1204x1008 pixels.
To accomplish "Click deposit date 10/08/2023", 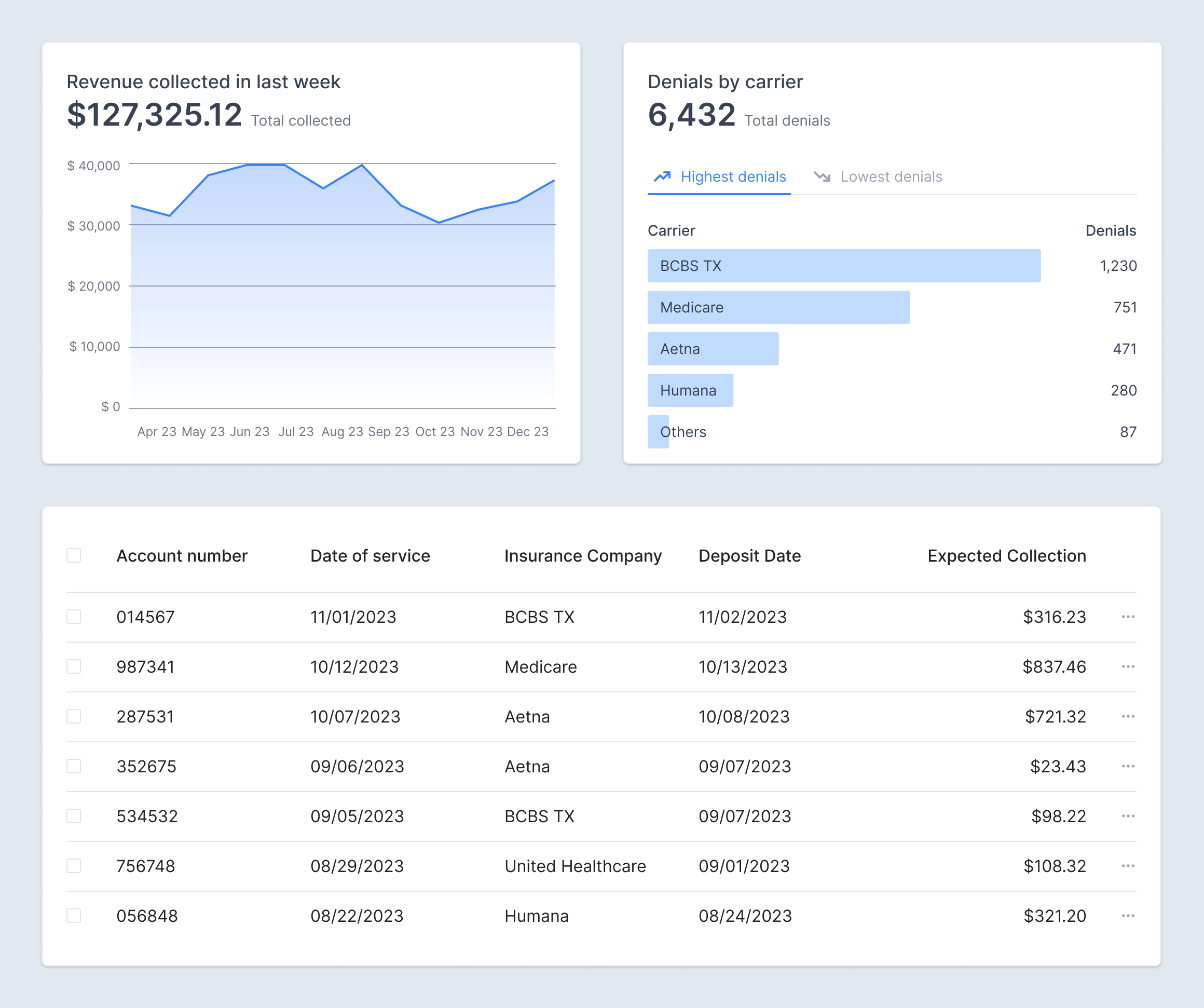I will tap(744, 717).
